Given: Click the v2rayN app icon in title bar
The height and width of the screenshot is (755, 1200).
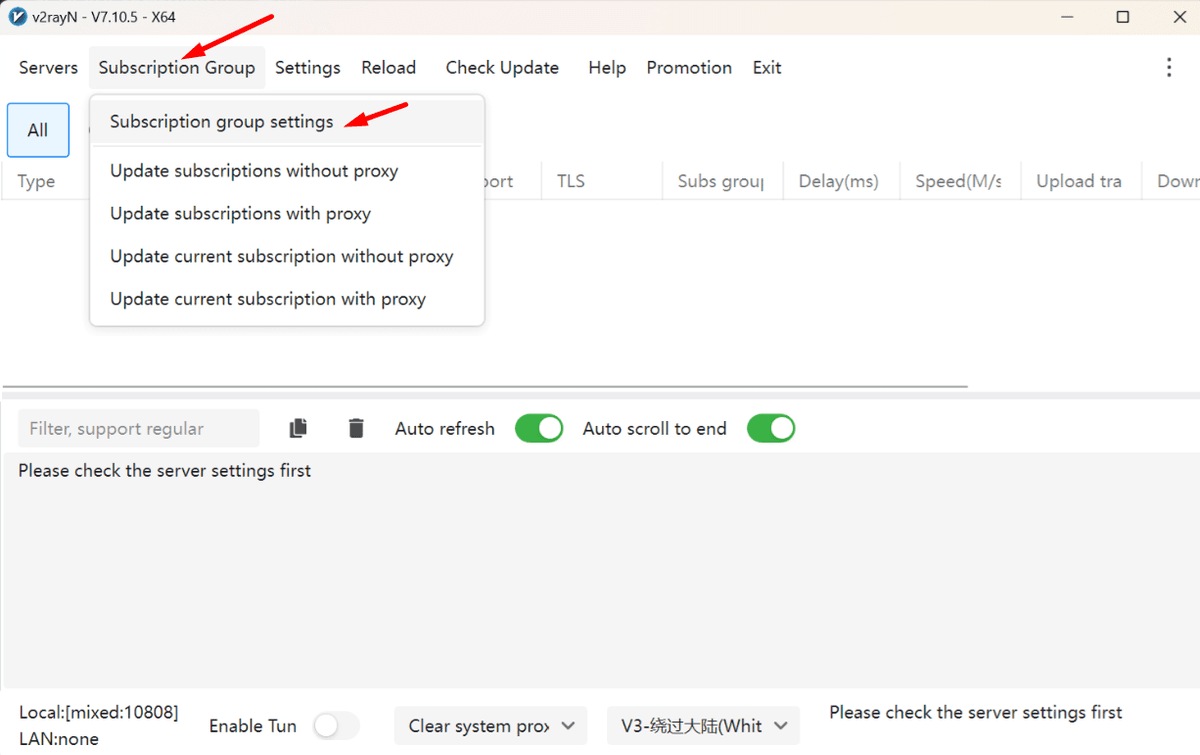Looking at the screenshot, I should tap(17, 17).
